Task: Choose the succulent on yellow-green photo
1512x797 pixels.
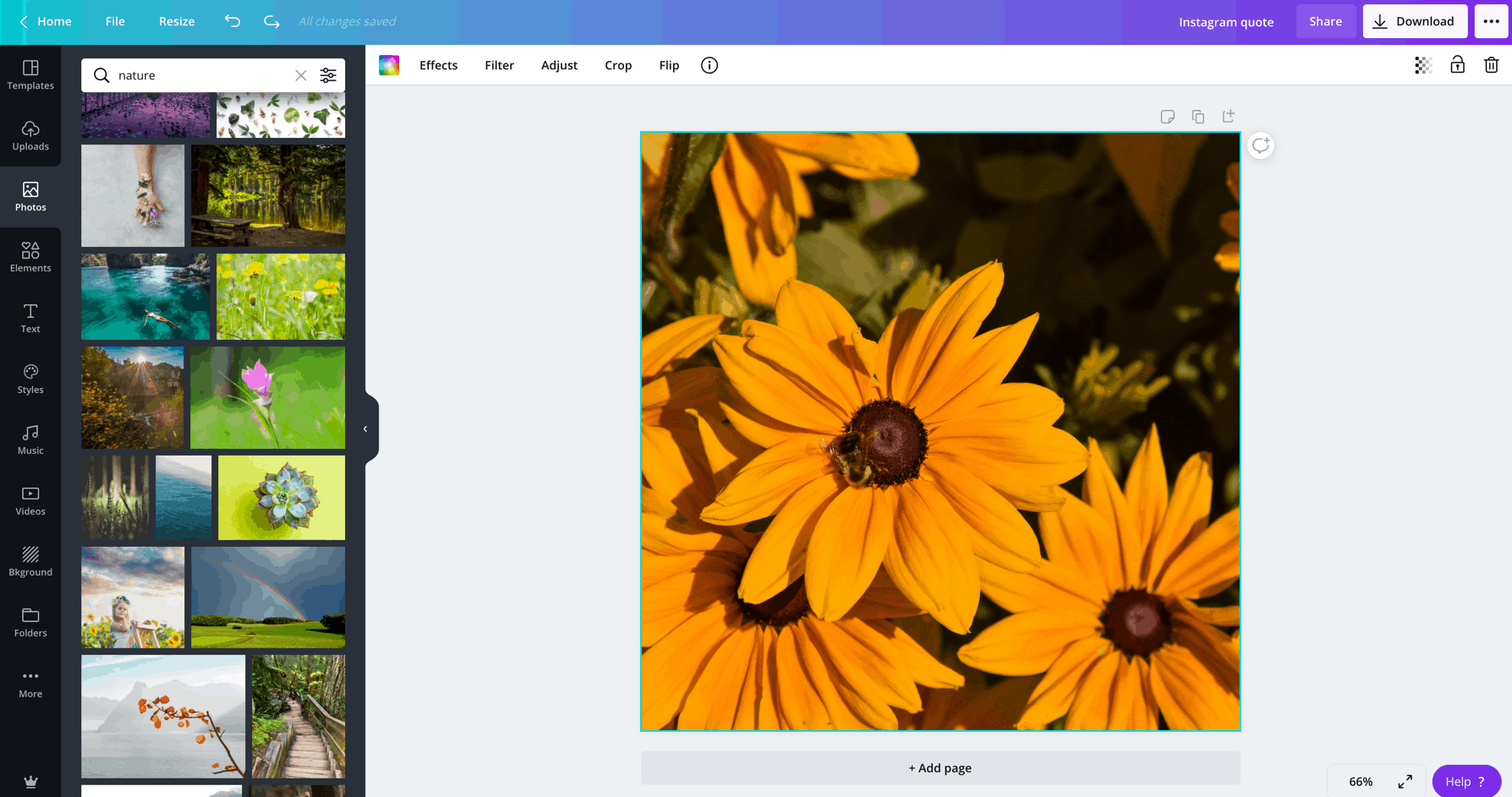Action: click(282, 498)
